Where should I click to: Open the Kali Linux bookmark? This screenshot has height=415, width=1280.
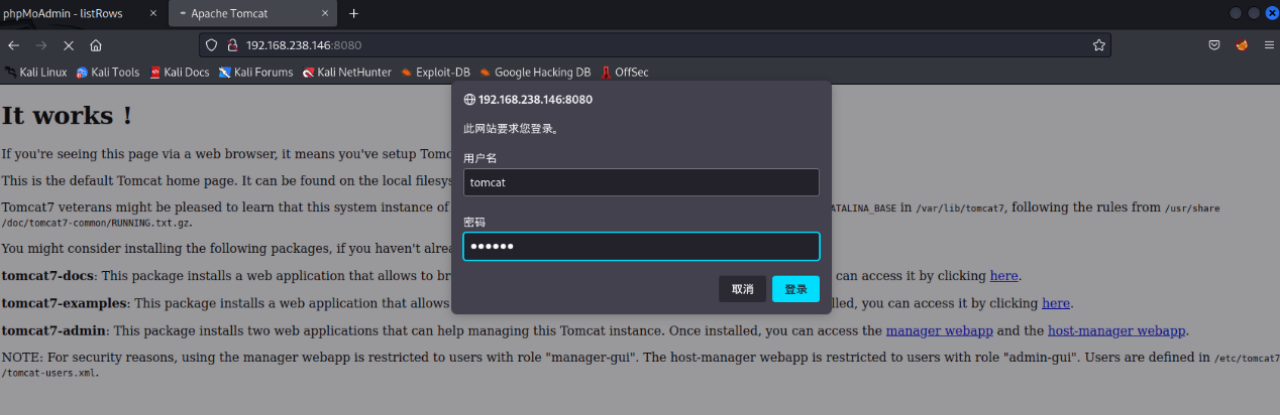[x=37, y=72]
